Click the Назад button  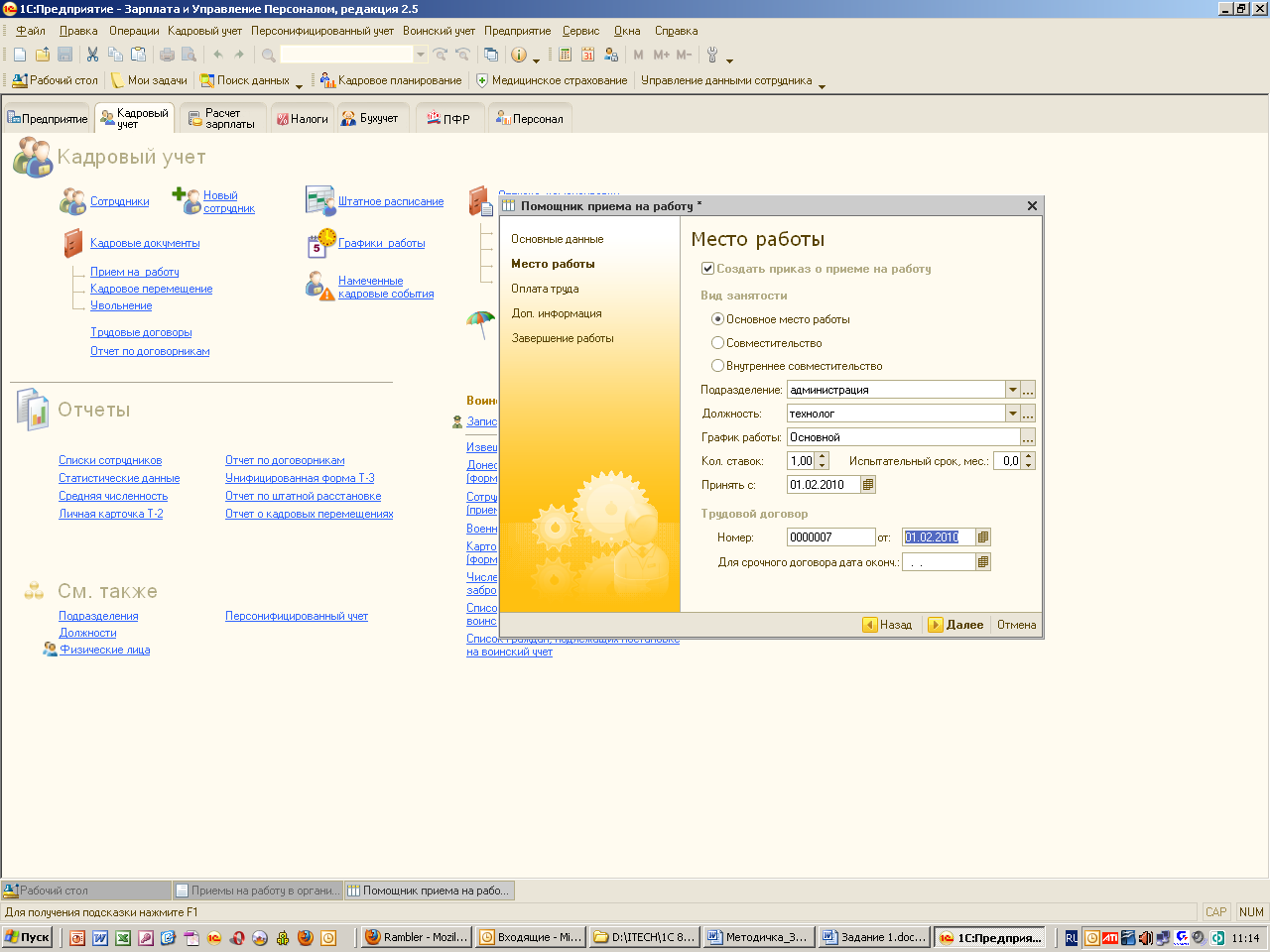click(x=887, y=625)
